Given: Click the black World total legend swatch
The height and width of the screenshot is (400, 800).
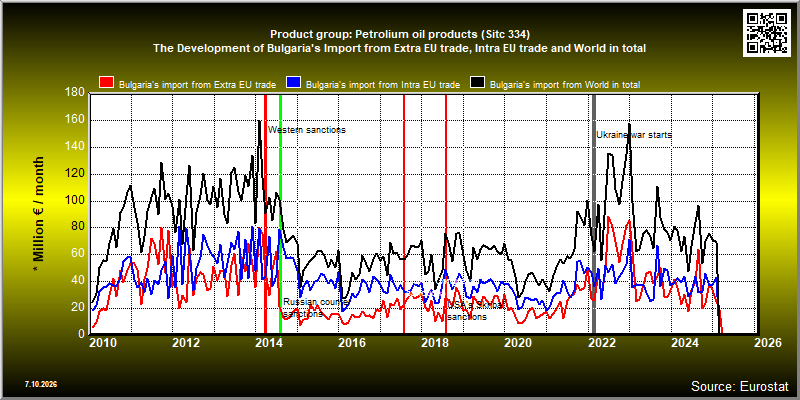Looking at the screenshot, I should tap(477, 82).
